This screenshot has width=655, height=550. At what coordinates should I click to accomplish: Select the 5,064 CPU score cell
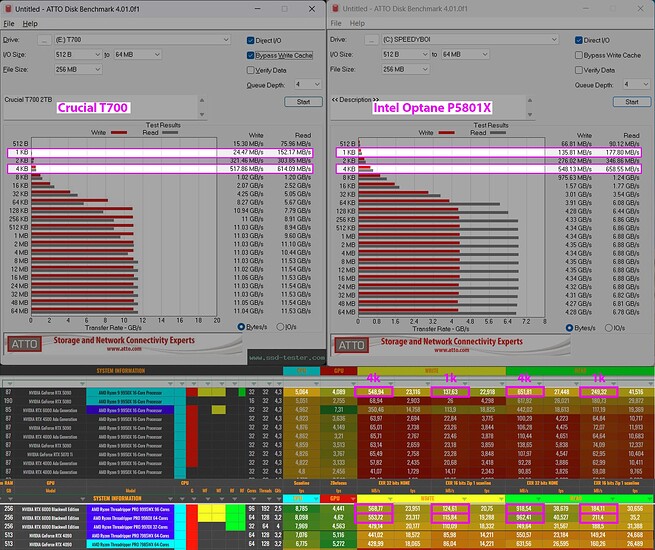302,392
